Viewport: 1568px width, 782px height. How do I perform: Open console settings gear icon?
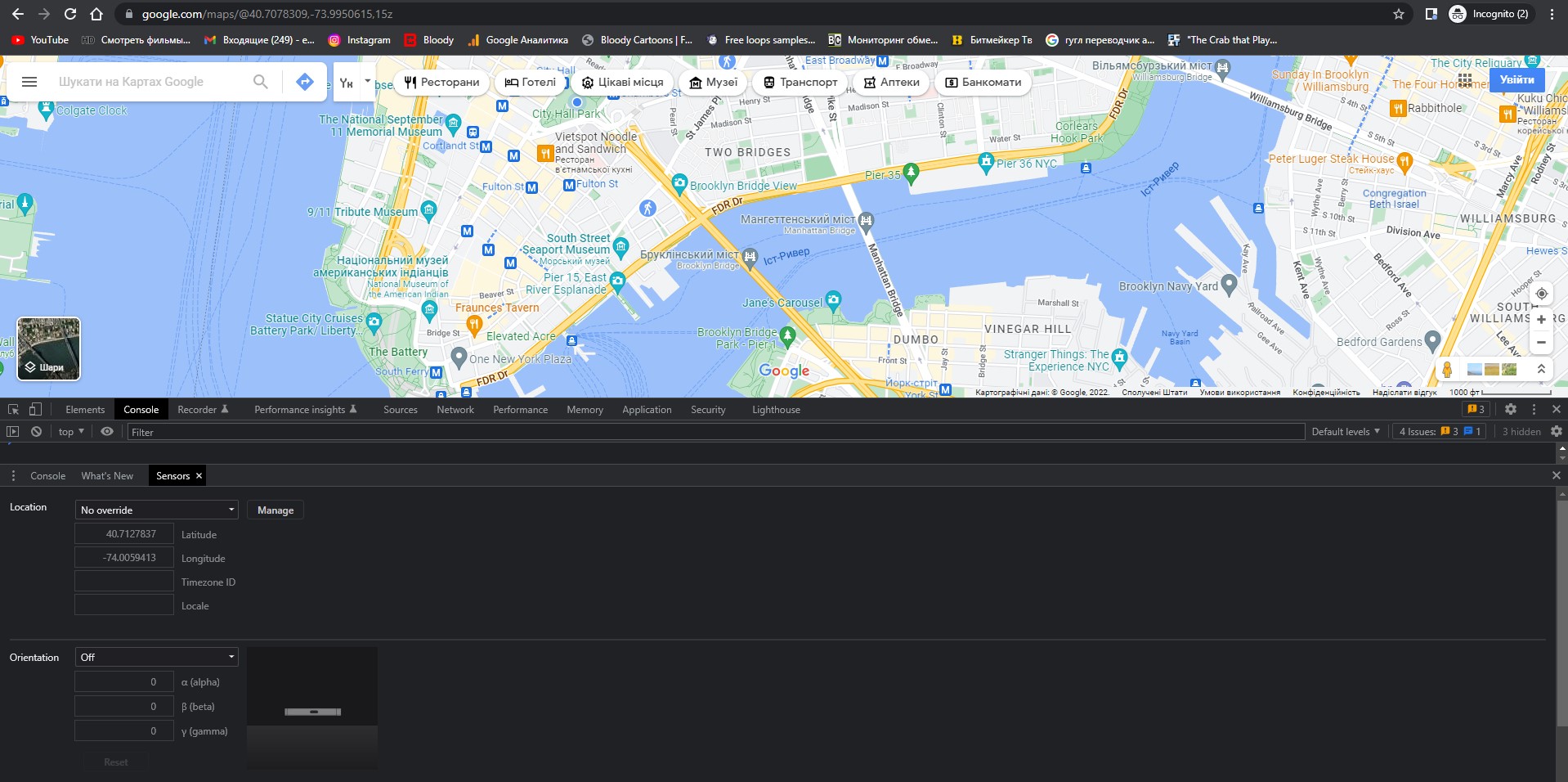tap(1556, 432)
